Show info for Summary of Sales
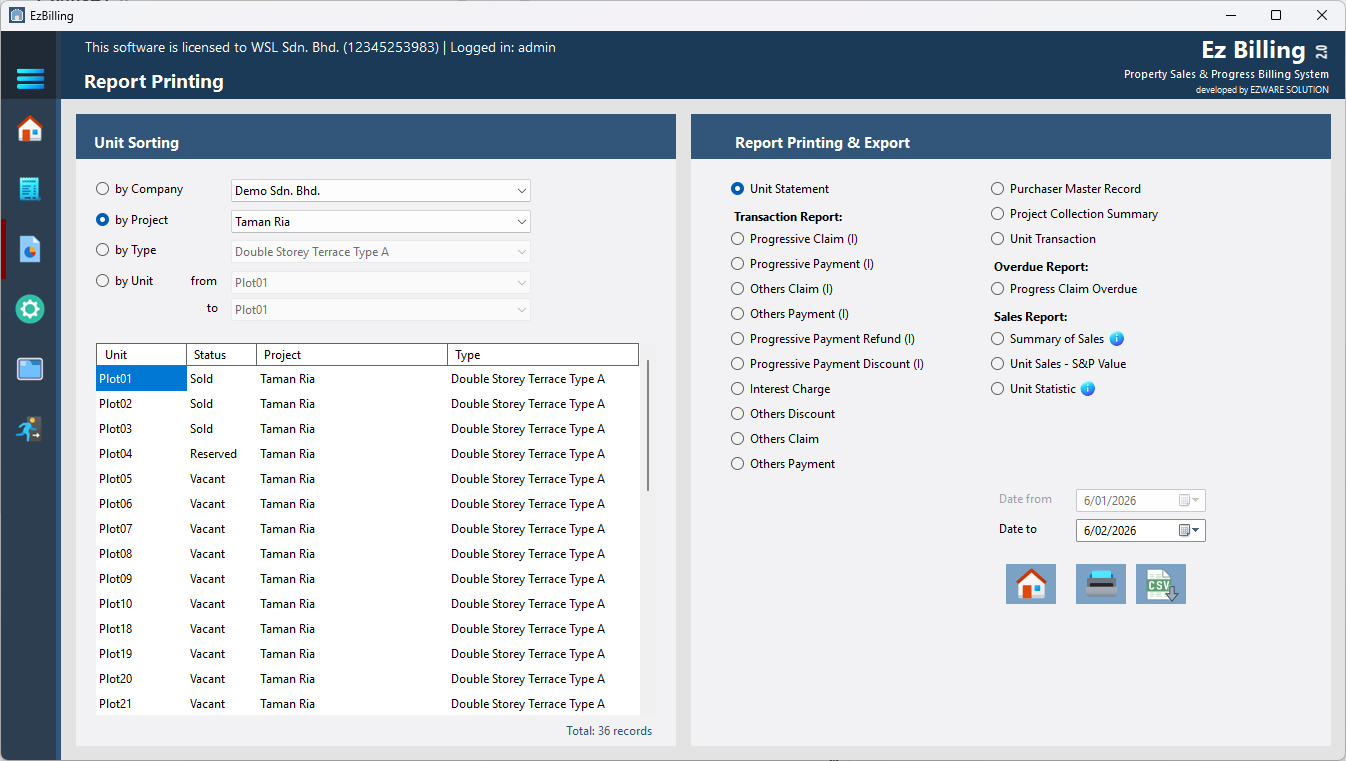The image size is (1346, 761). (x=1117, y=339)
